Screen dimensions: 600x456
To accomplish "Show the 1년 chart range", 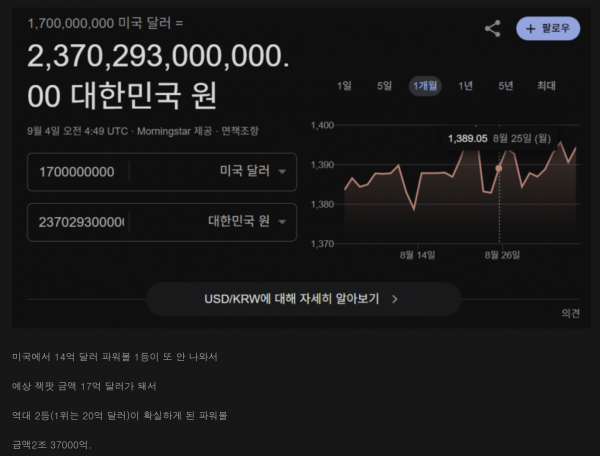I will (x=465, y=86).
